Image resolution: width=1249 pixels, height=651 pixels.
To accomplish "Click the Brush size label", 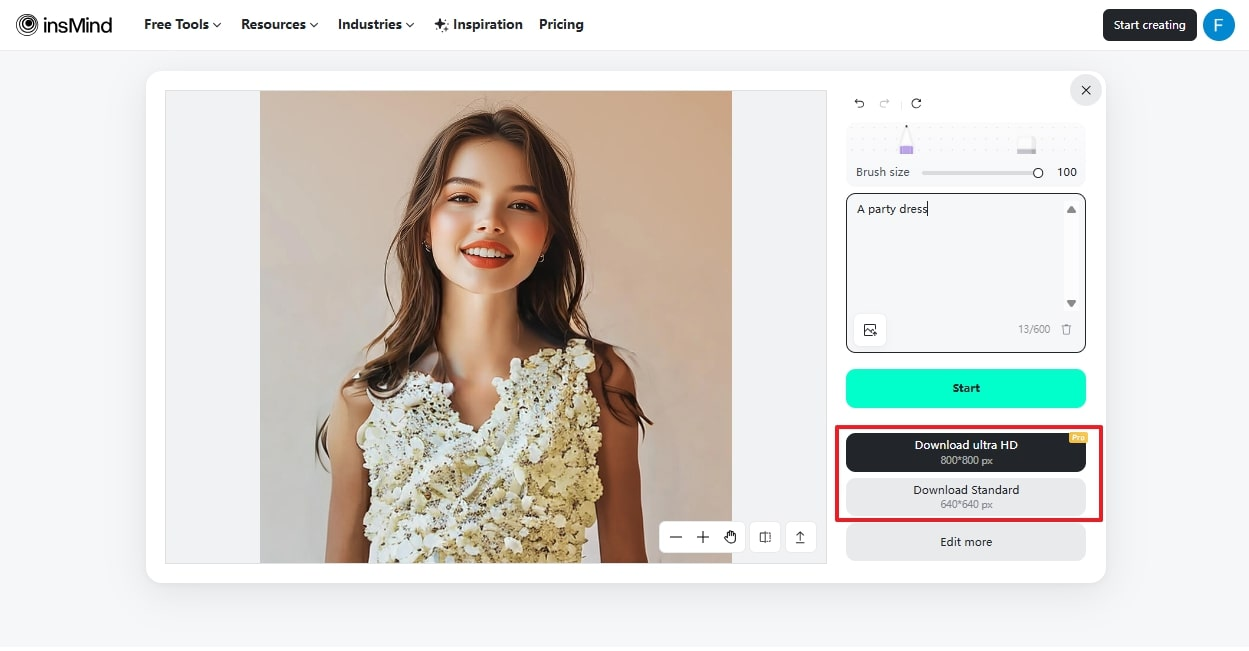I will 883,173.
